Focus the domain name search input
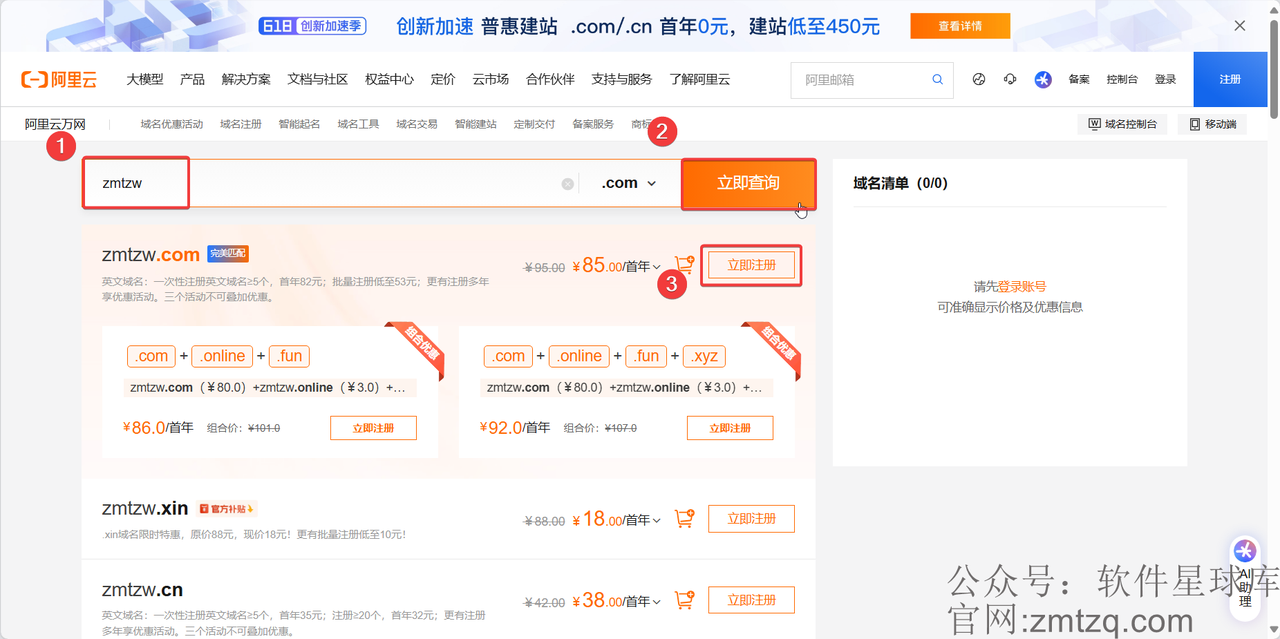The image size is (1280, 639). [330, 183]
